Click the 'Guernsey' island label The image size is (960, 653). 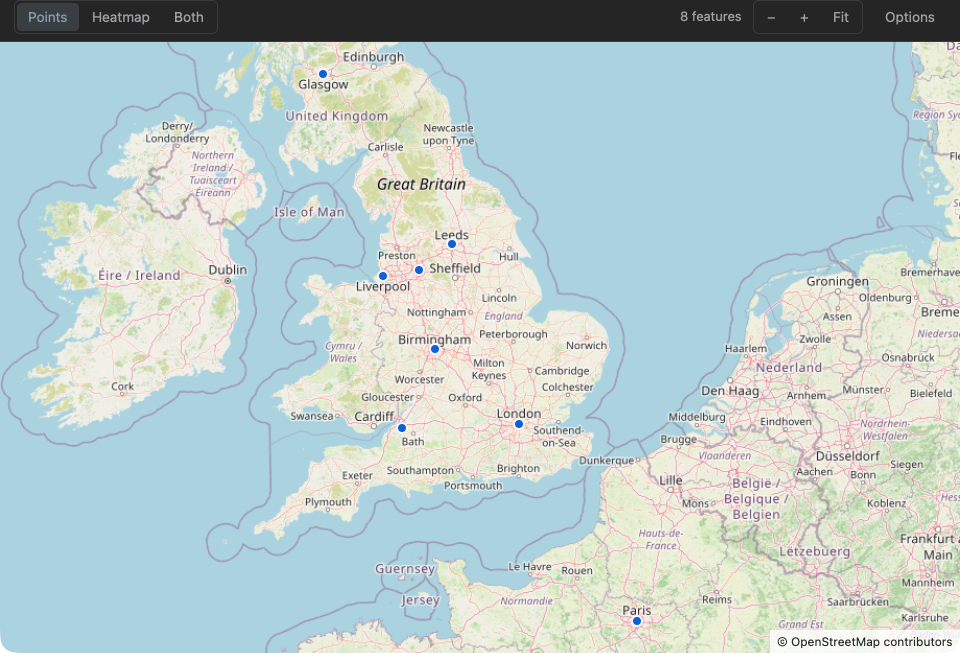405,569
